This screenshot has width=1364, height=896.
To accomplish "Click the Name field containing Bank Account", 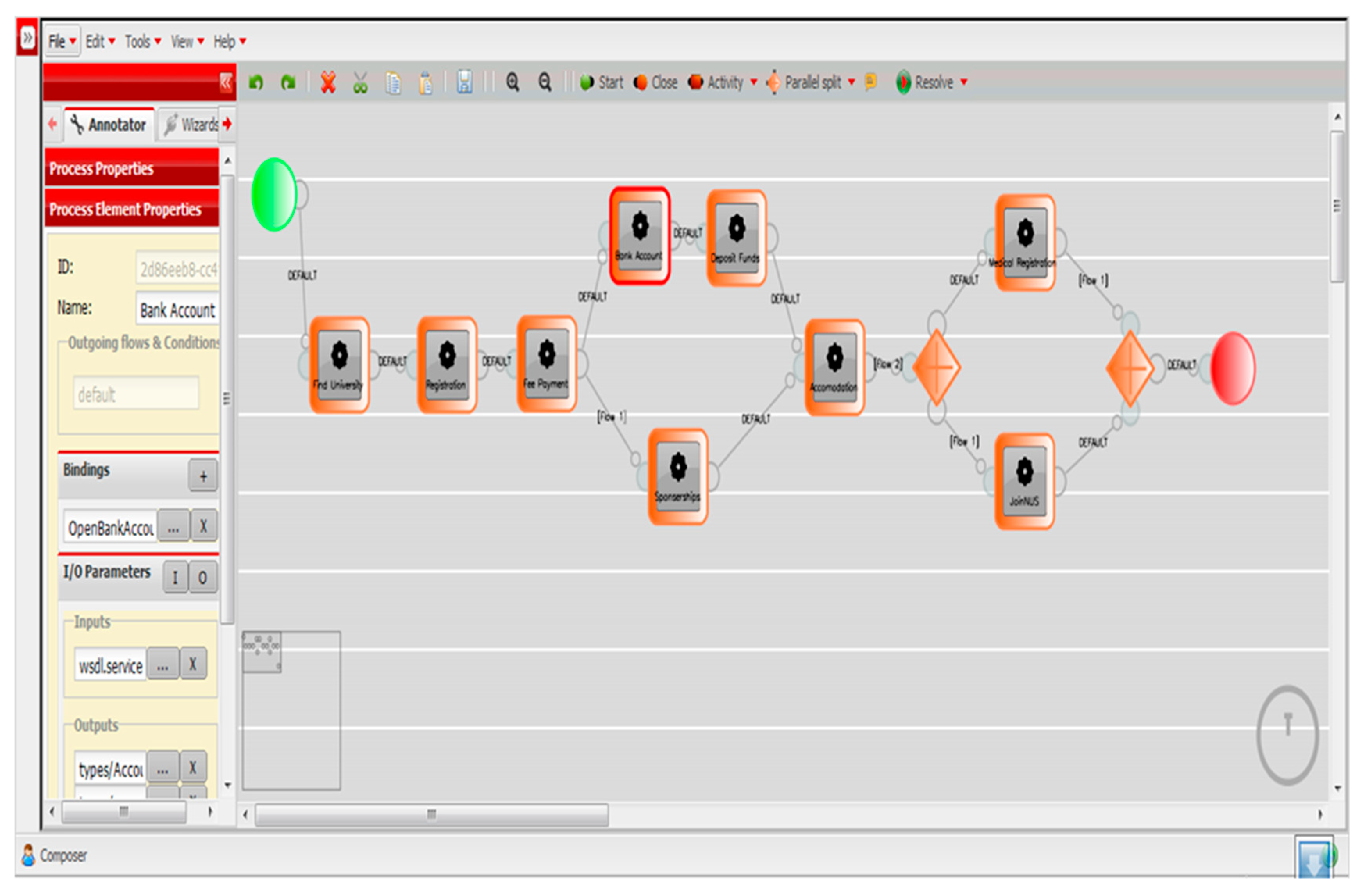I will tap(178, 310).
